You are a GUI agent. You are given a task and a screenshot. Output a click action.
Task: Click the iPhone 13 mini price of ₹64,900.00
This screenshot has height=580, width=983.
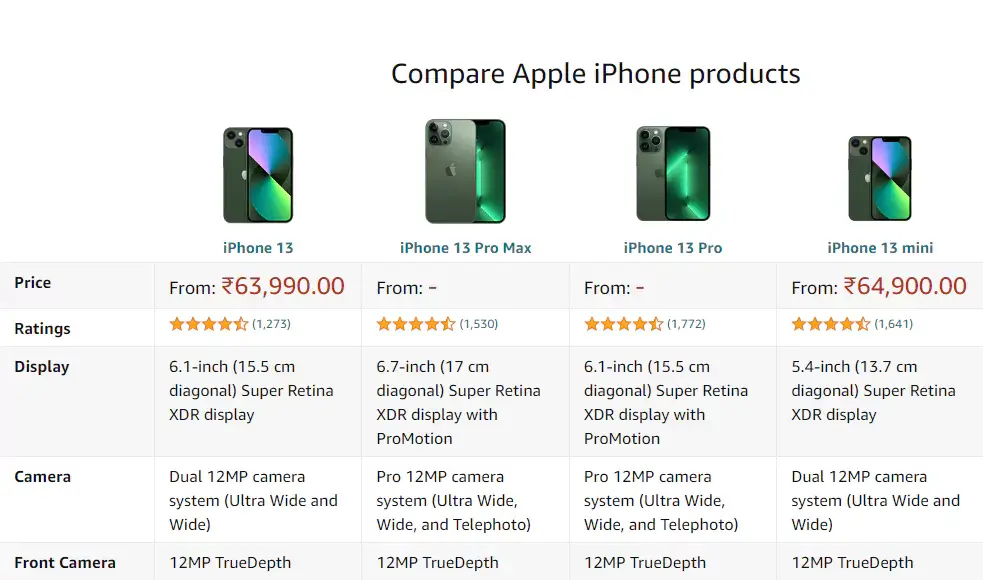point(903,285)
